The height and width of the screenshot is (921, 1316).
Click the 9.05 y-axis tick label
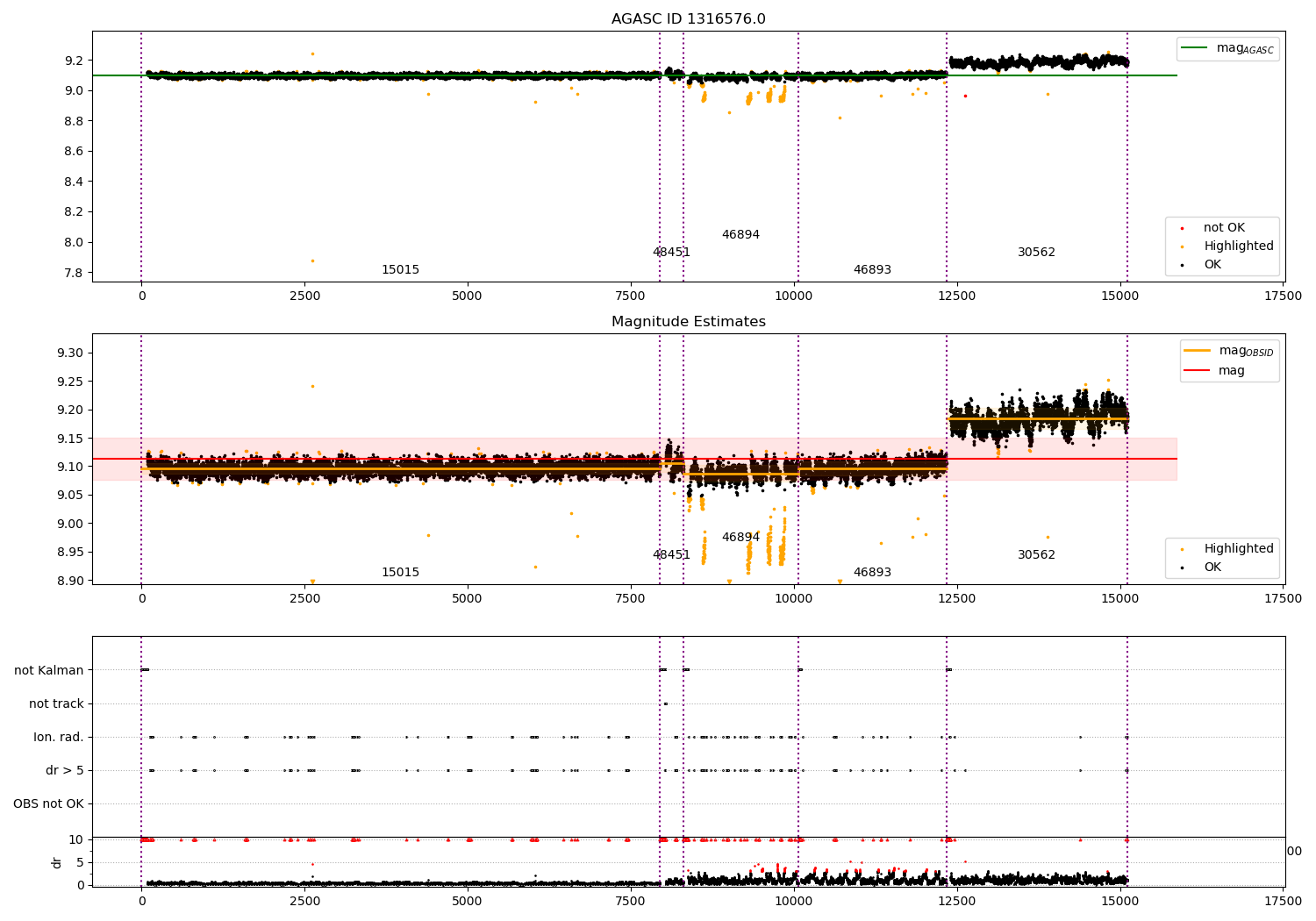[x=70, y=496]
